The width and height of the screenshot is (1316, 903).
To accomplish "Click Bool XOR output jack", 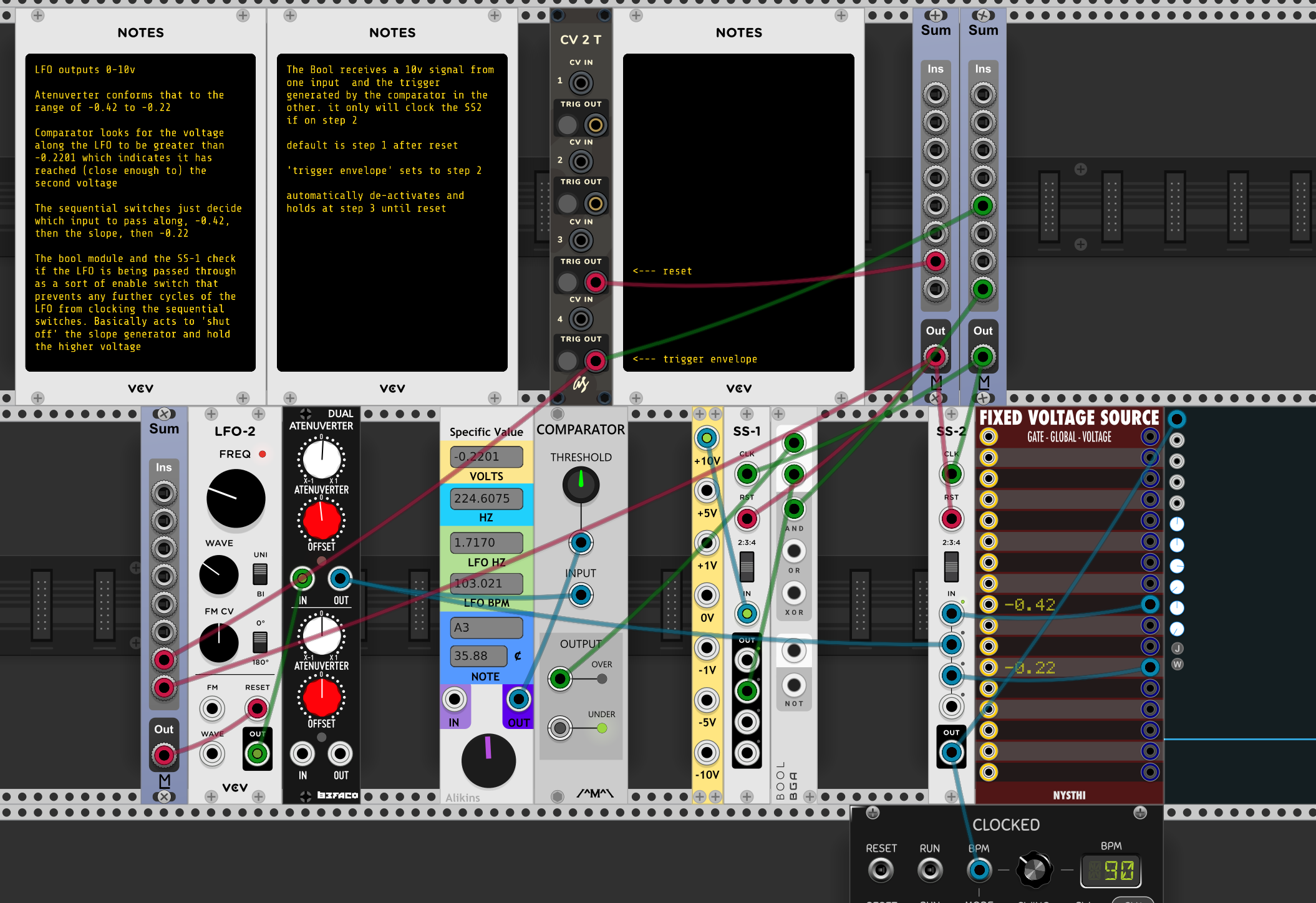I will (x=794, y=593).
